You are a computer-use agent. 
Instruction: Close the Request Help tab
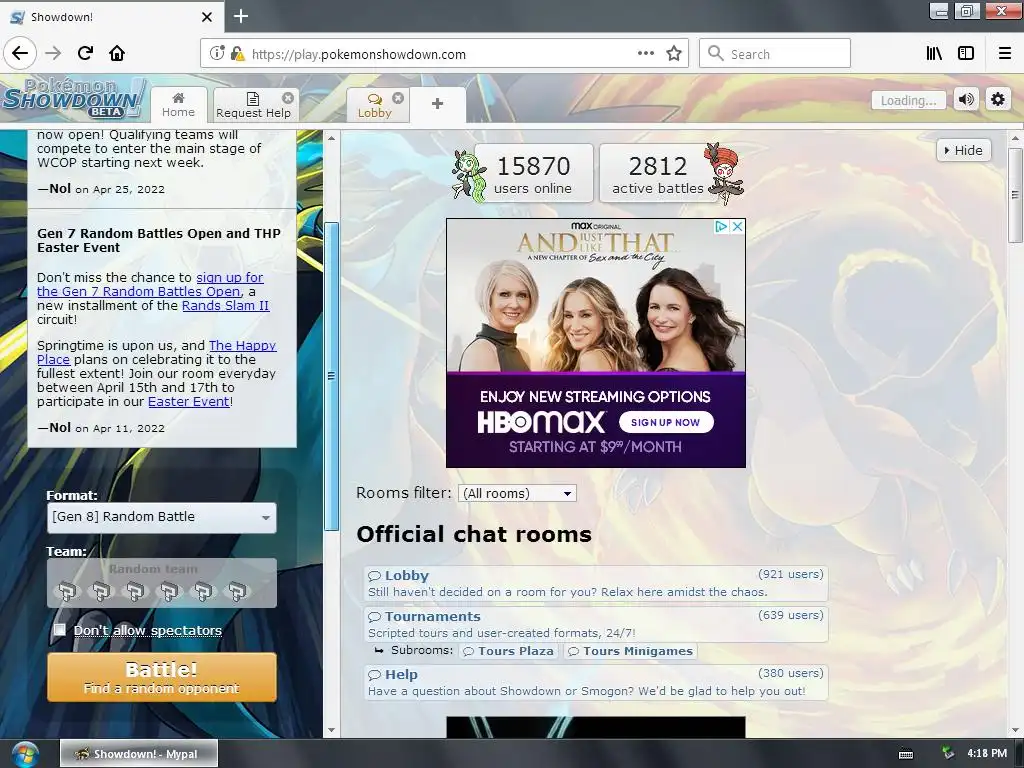click(287, 97)
